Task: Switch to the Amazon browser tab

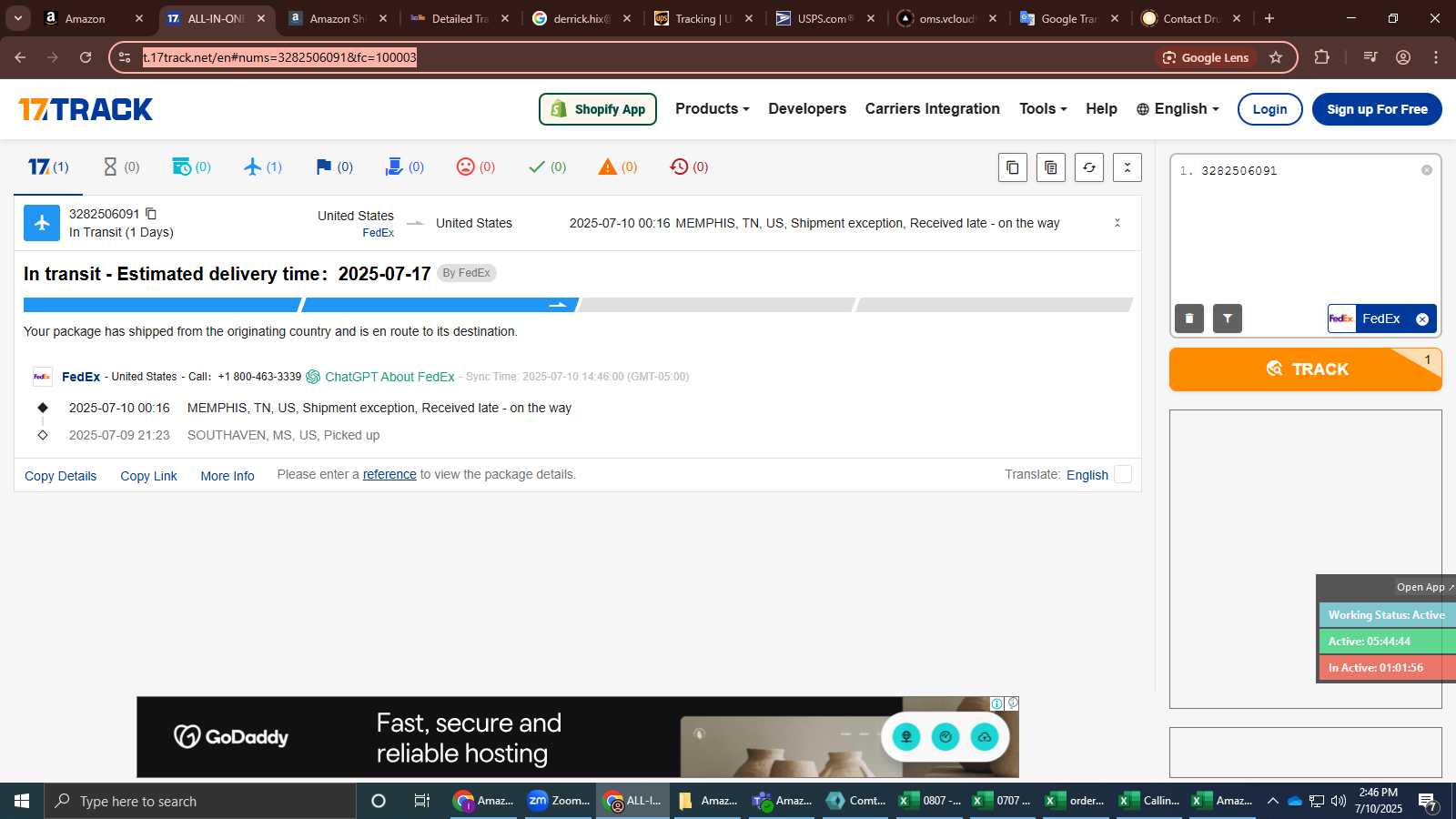Action: [x=94, y=18]
